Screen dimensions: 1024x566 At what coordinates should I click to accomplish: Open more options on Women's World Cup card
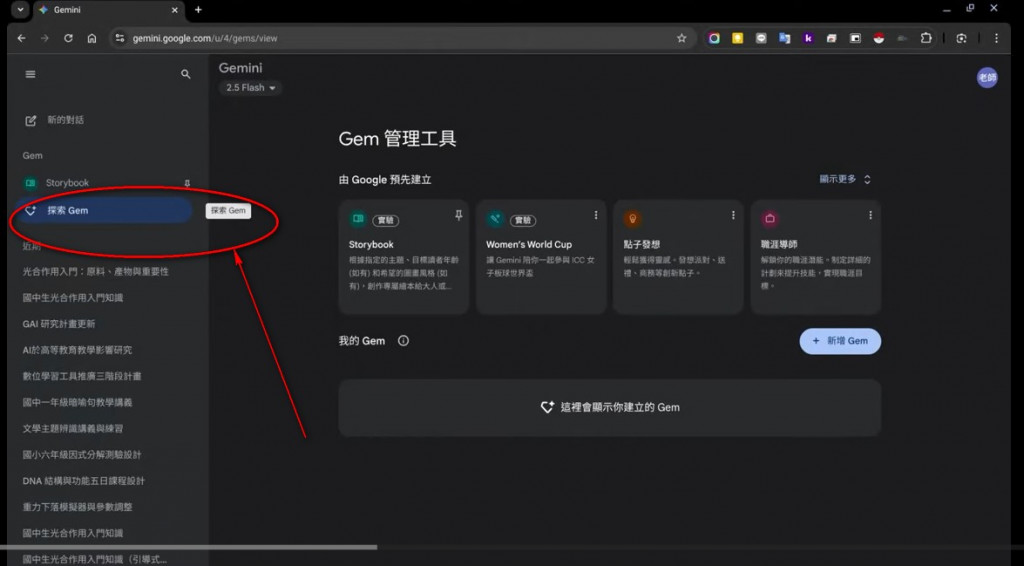tap(596, 215)
